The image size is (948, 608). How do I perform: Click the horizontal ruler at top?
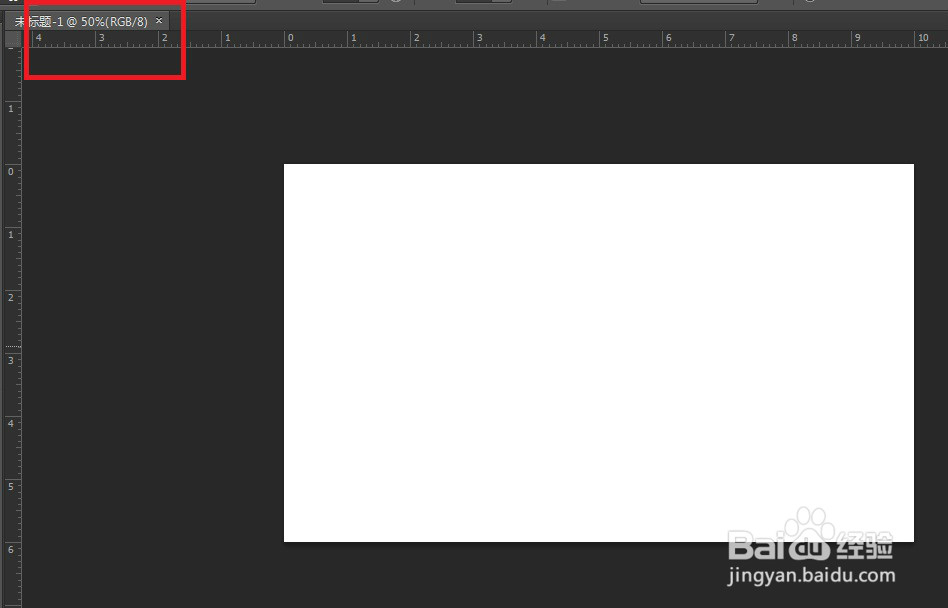point(485,39)
